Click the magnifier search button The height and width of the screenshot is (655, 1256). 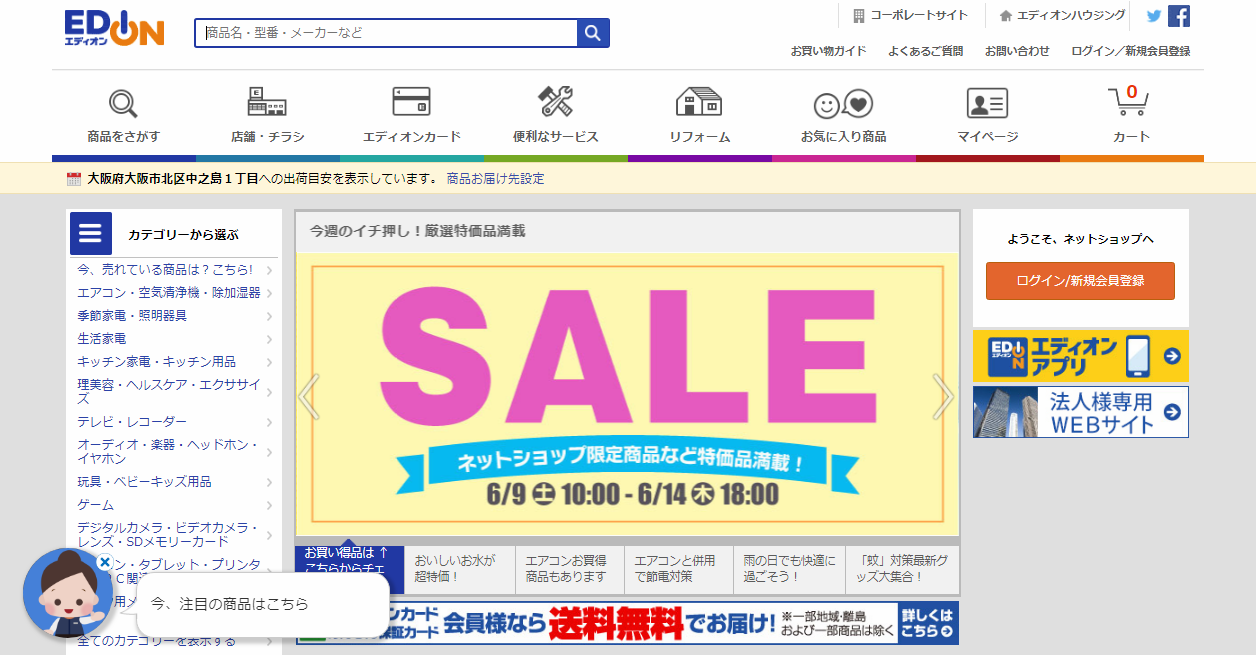click(x=593, y=33)
